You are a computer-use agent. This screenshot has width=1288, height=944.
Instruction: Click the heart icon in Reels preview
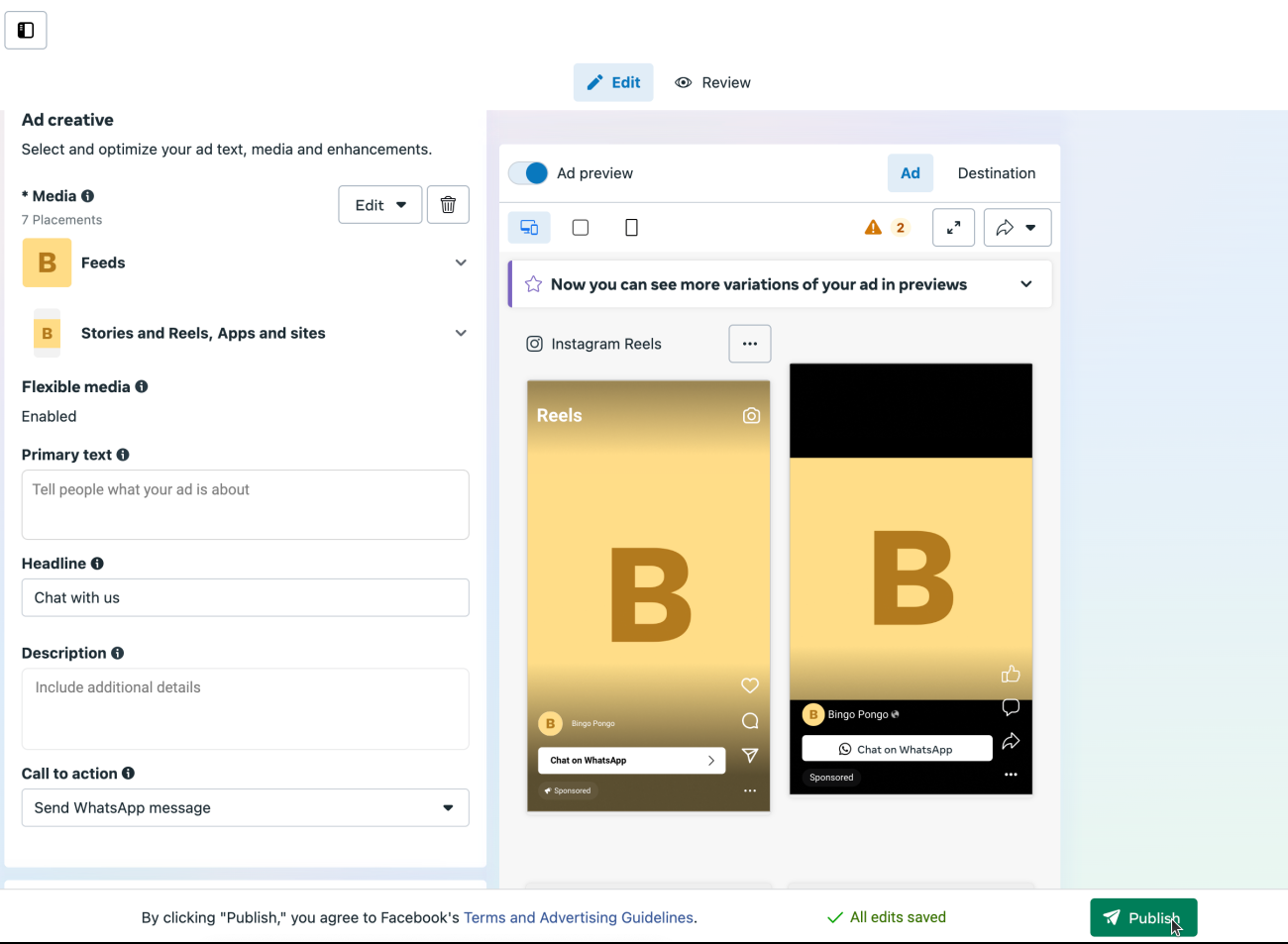(750, 685)
